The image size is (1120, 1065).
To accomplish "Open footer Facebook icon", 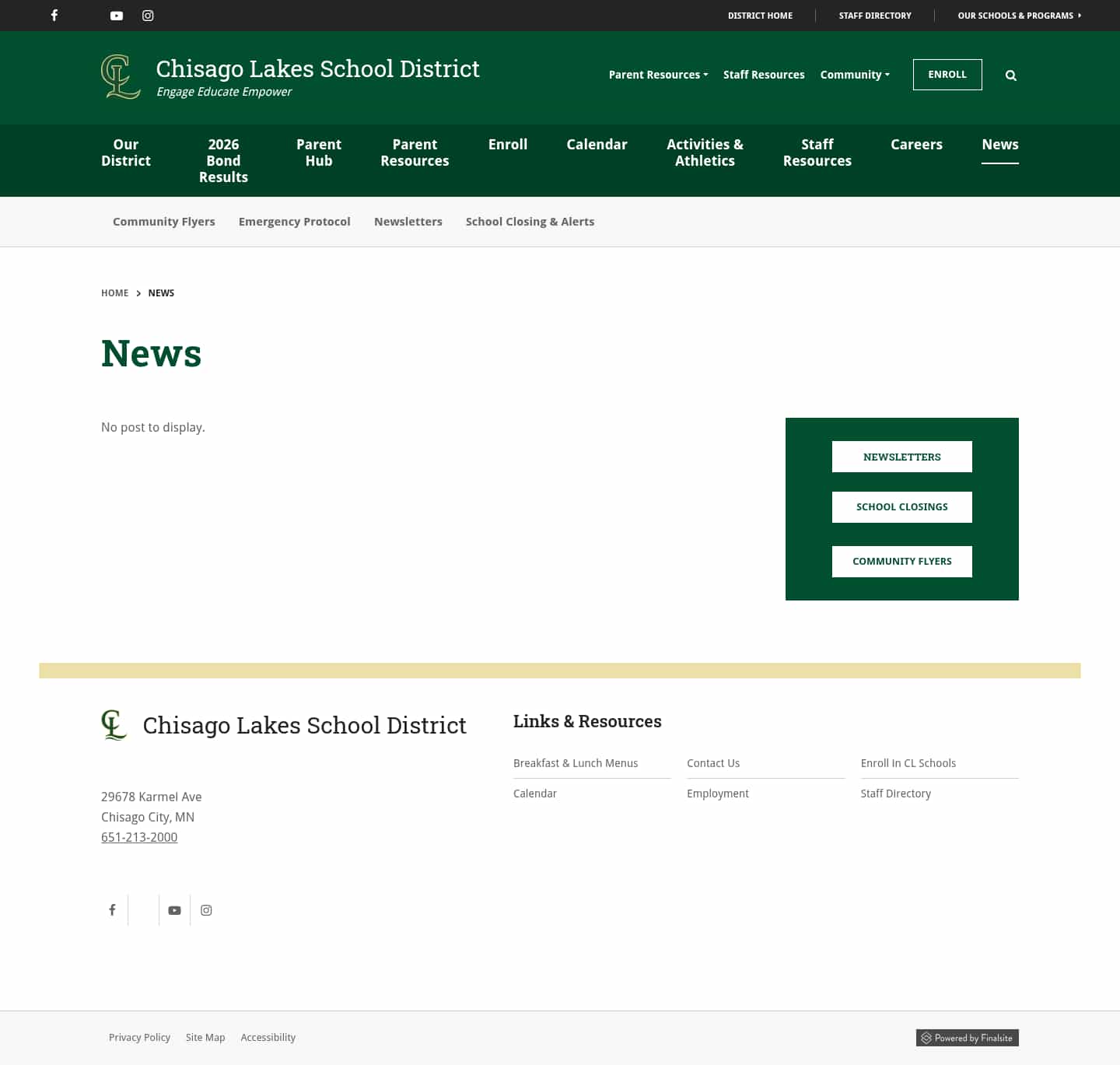I will [x=112, y=910].
